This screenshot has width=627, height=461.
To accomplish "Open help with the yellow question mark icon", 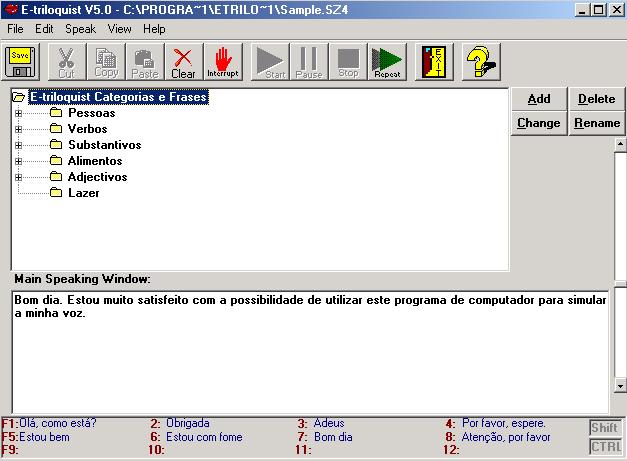I will [481, 62].
